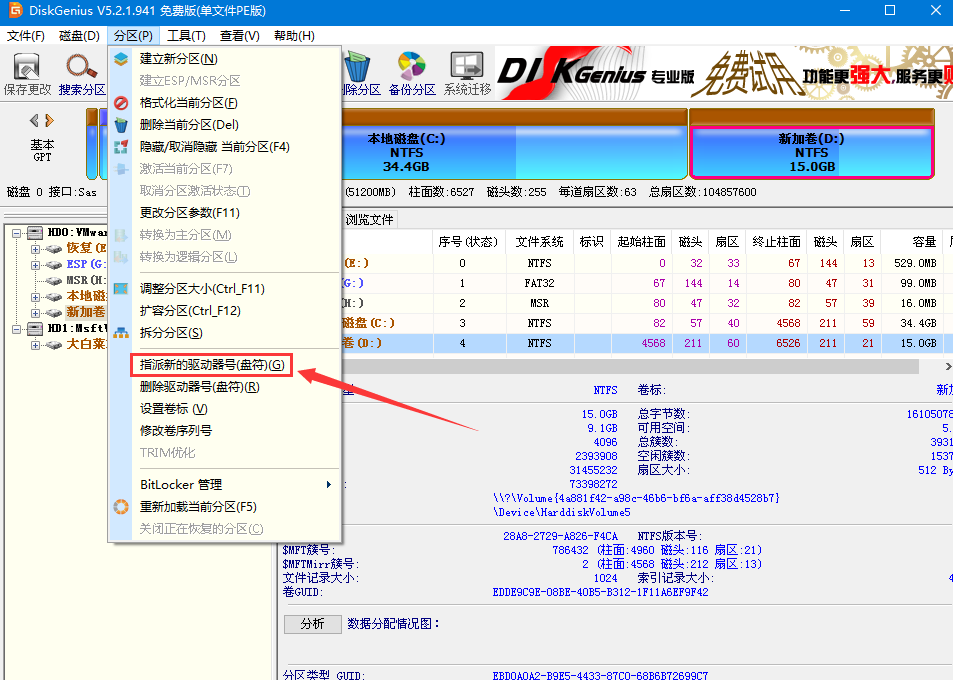The height and width of the screenshot is (680, 953).
Task: Click the Delete Partition (删除分区) trash icon in toolbar
Action: [357, 66]
